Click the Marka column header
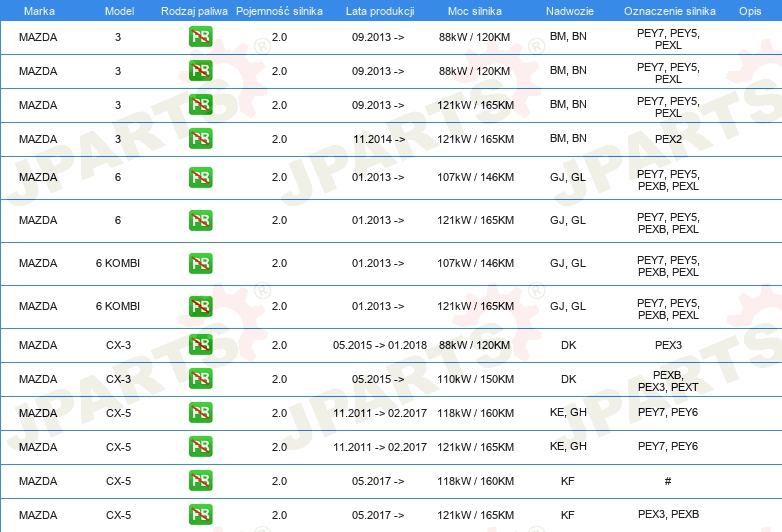 click(x=39, y=11)
